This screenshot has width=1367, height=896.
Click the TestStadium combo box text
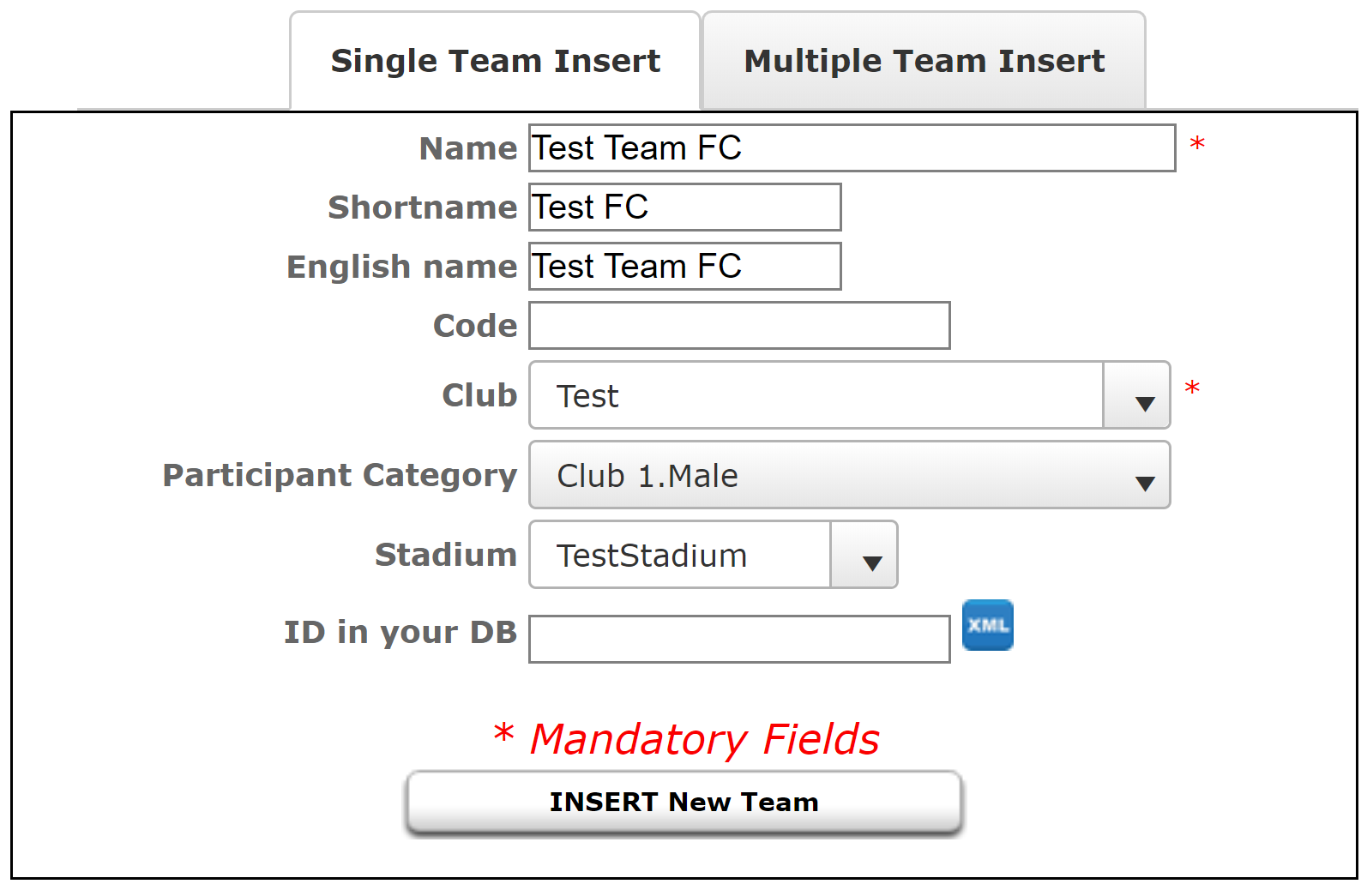coord(652,556)
